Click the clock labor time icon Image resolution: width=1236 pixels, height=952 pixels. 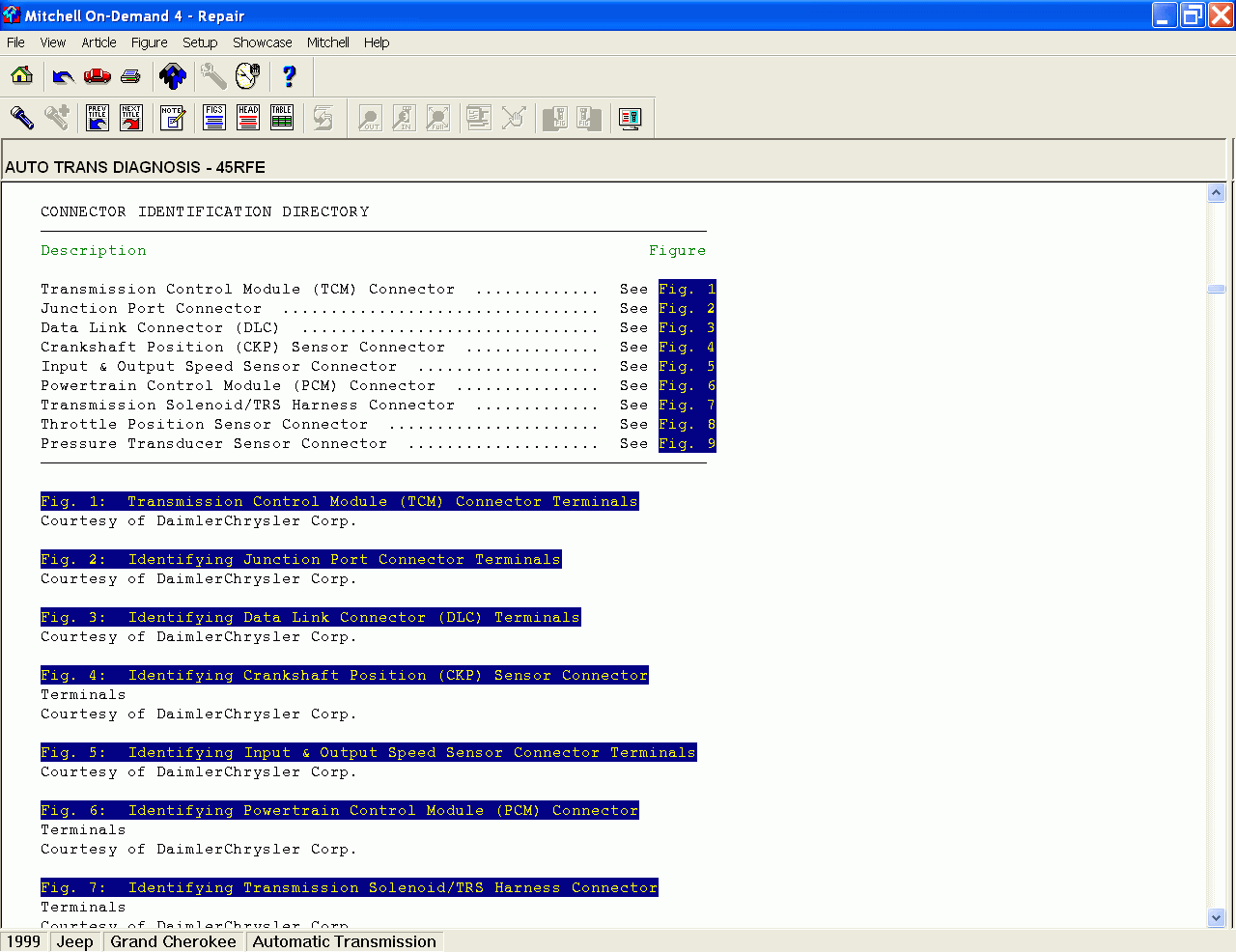[247, 75]
